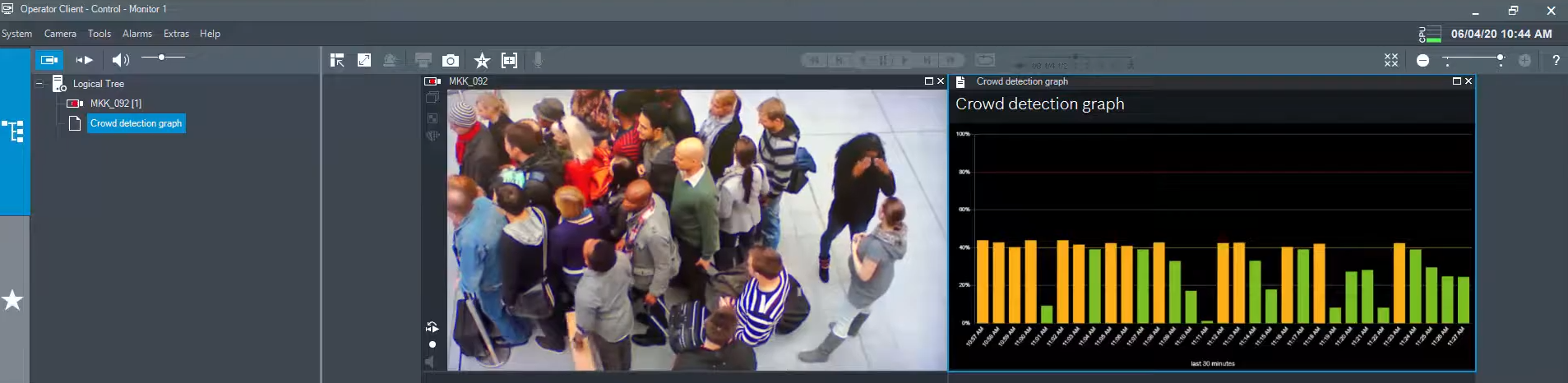Click the select-in-tree arrow toolbar icon
Image resolution: width=1568 pixels, height=383 pixels.
(337, 61)
